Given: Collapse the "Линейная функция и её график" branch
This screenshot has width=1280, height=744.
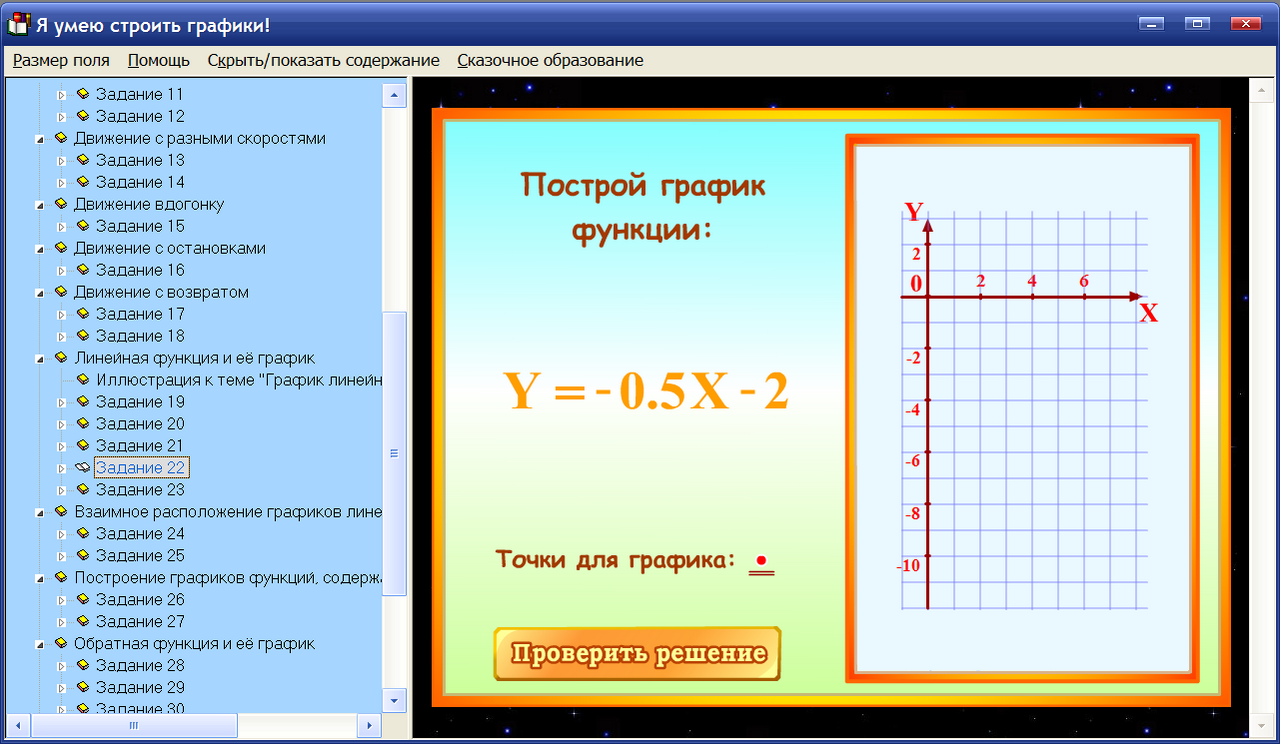Looking at the screenshot, I should pos(38,357).
